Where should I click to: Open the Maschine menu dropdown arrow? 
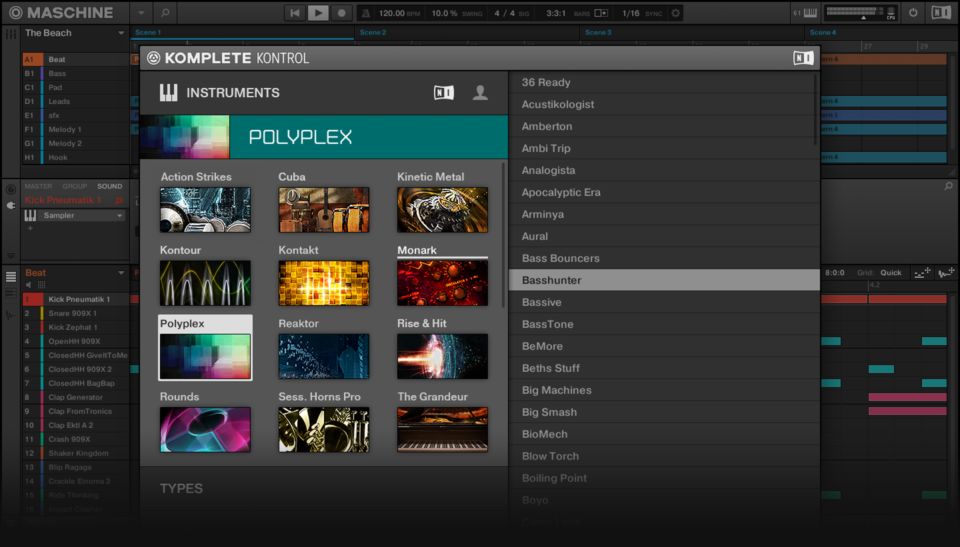pos(140,13)
